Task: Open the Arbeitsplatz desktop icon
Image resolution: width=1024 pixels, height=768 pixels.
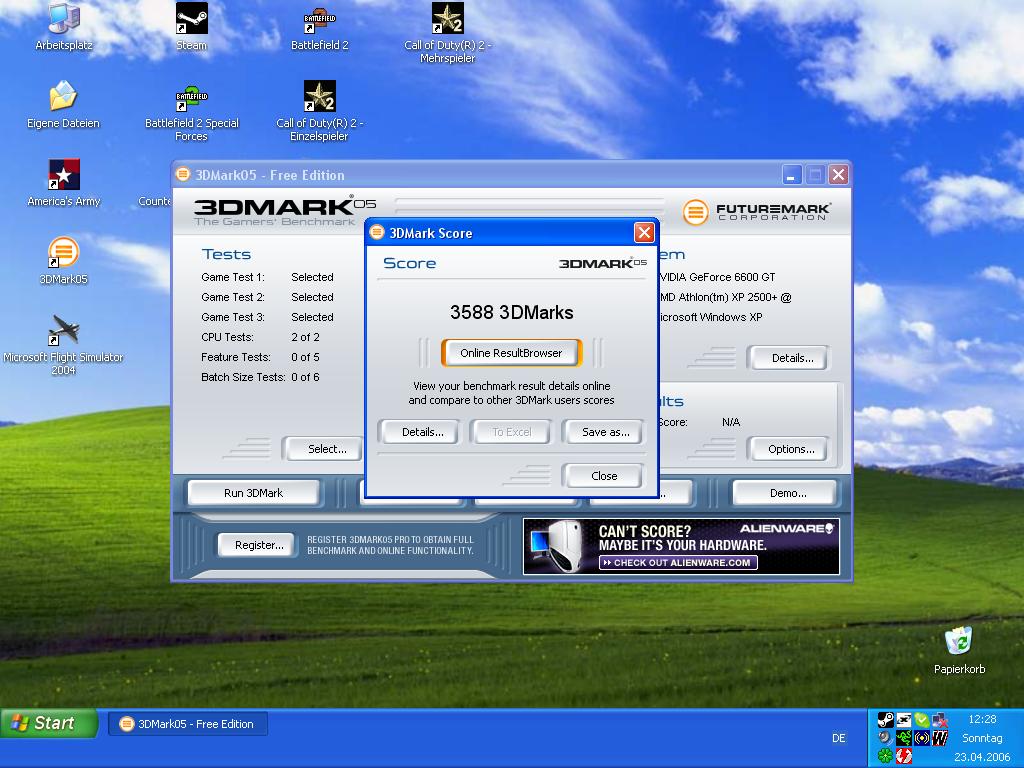Action: [x=63, y=26]
